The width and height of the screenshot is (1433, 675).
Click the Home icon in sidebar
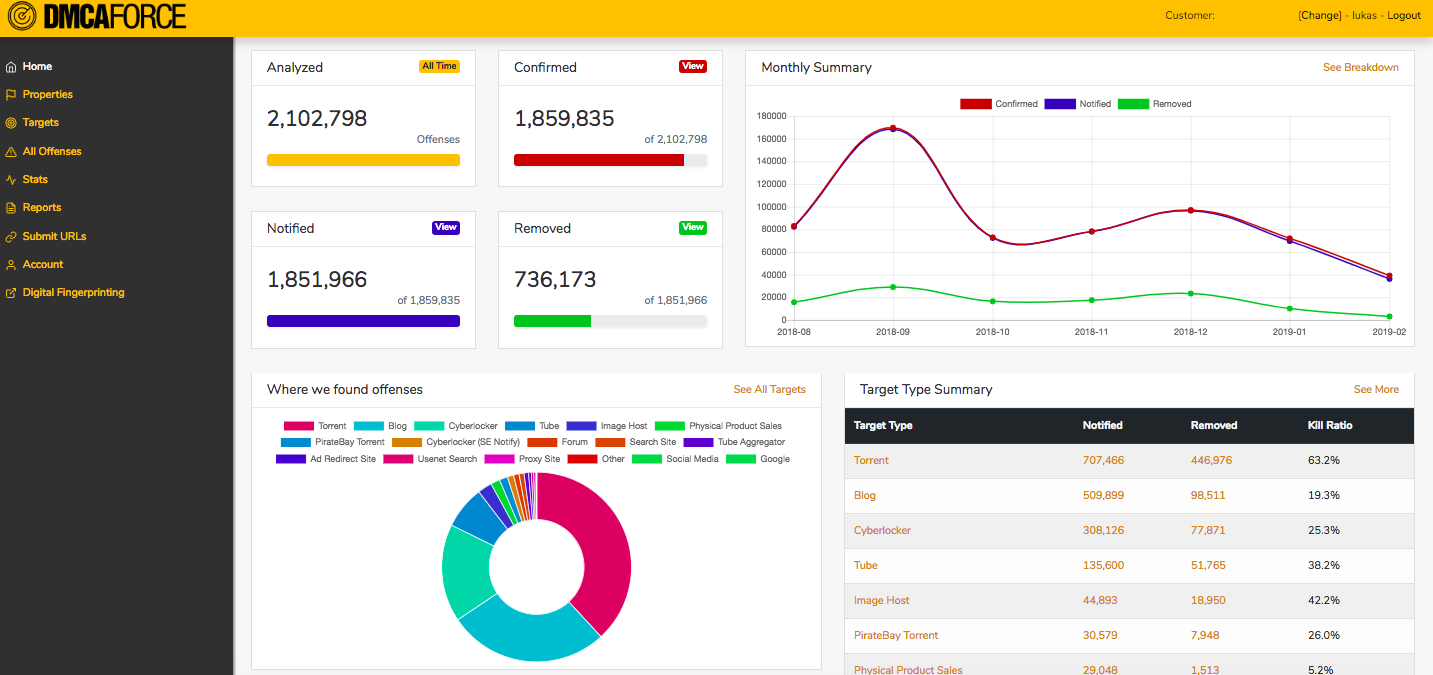click(x=11, y=67)
